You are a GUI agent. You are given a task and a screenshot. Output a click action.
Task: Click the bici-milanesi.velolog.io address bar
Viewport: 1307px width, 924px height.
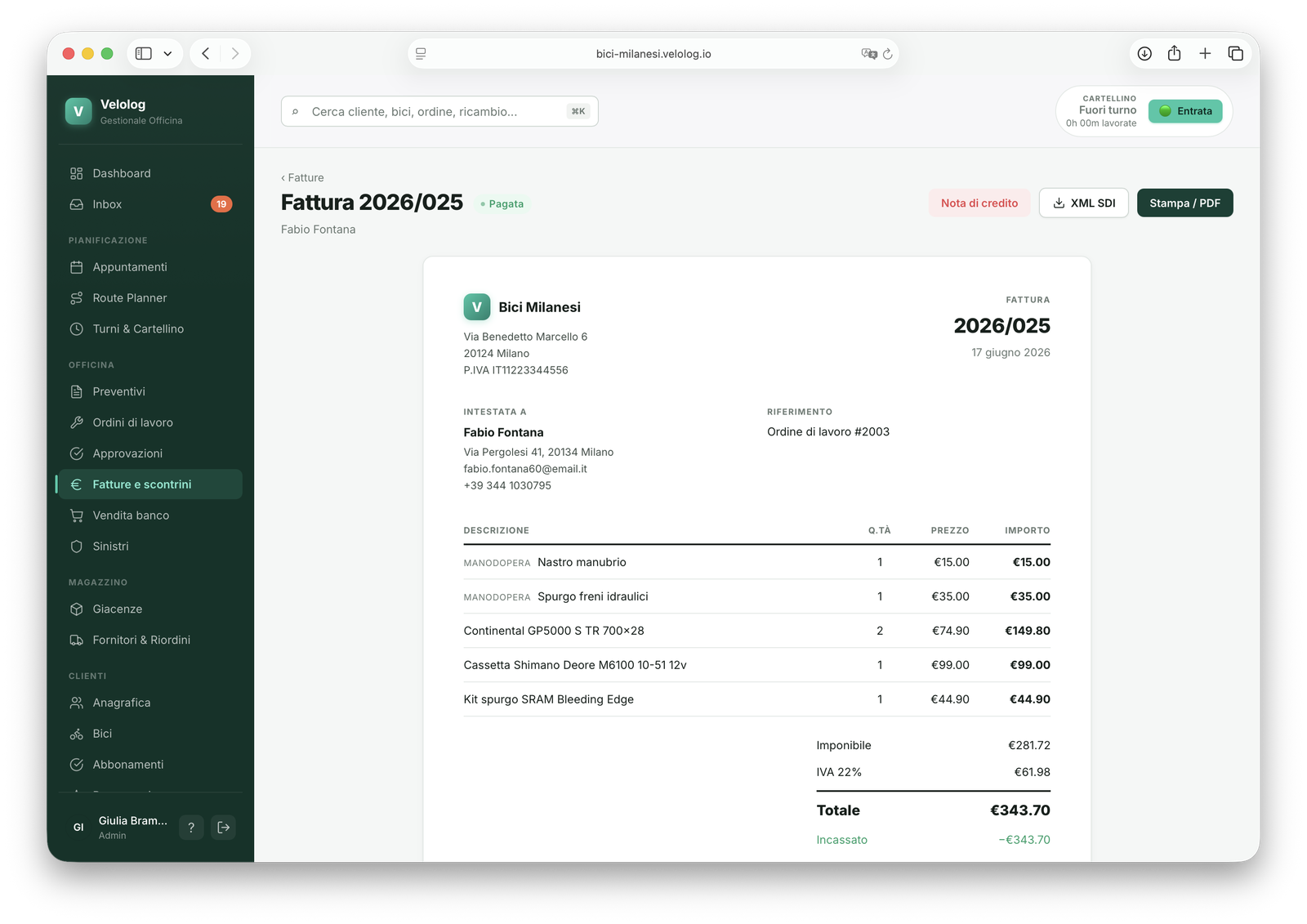[x=653, y=54]
